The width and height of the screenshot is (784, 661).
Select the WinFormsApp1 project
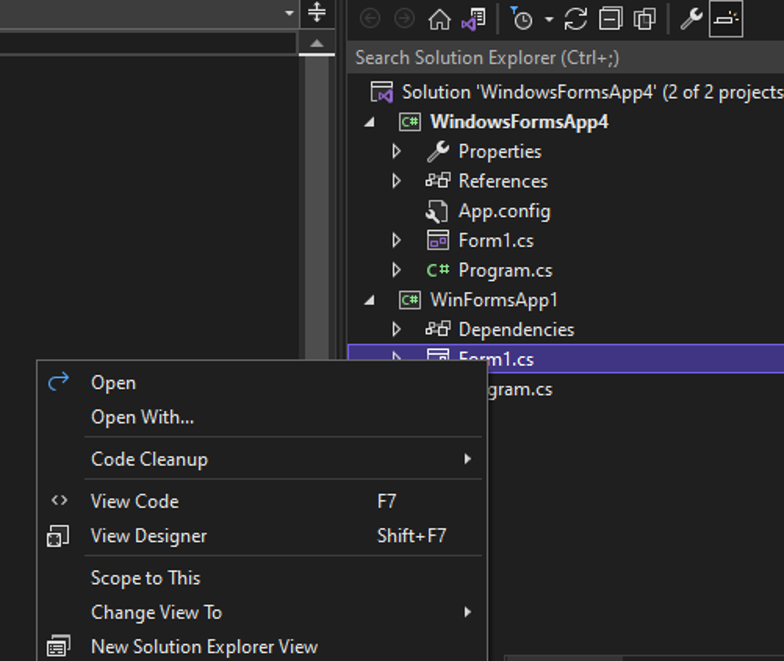pyautogui.click(x=494, y=300)
